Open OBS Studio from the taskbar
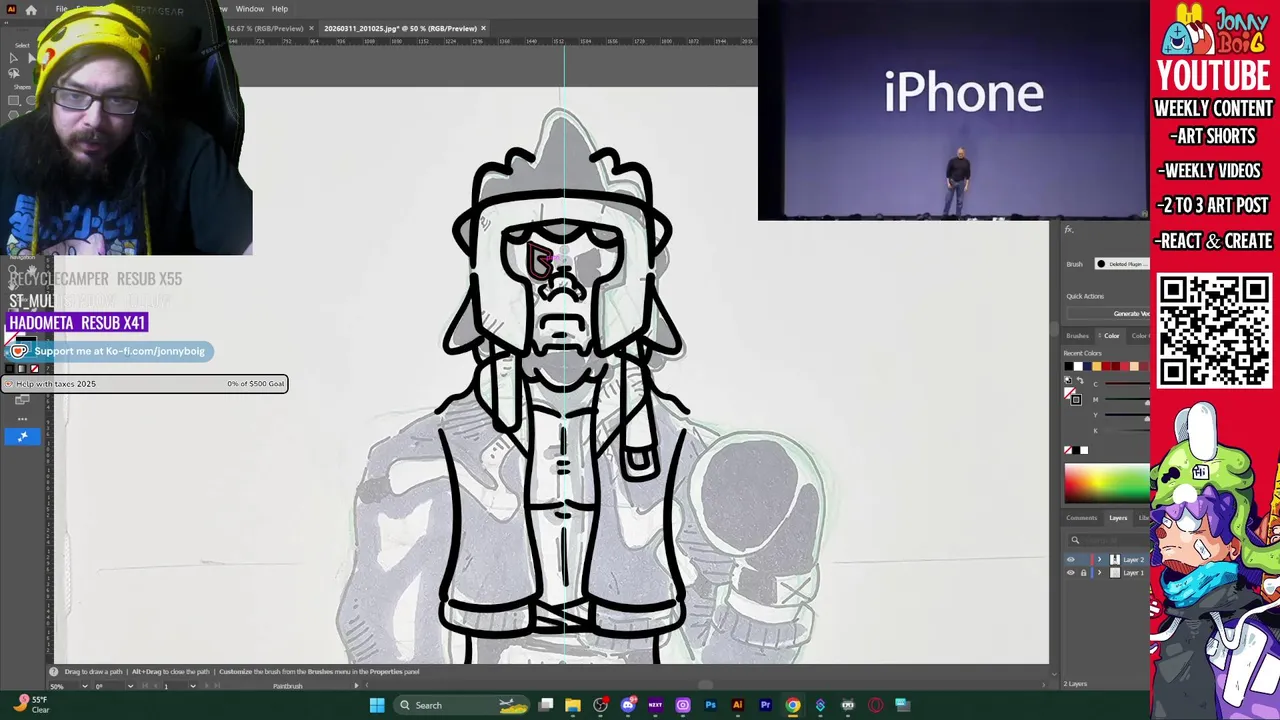 click(600, 705)
